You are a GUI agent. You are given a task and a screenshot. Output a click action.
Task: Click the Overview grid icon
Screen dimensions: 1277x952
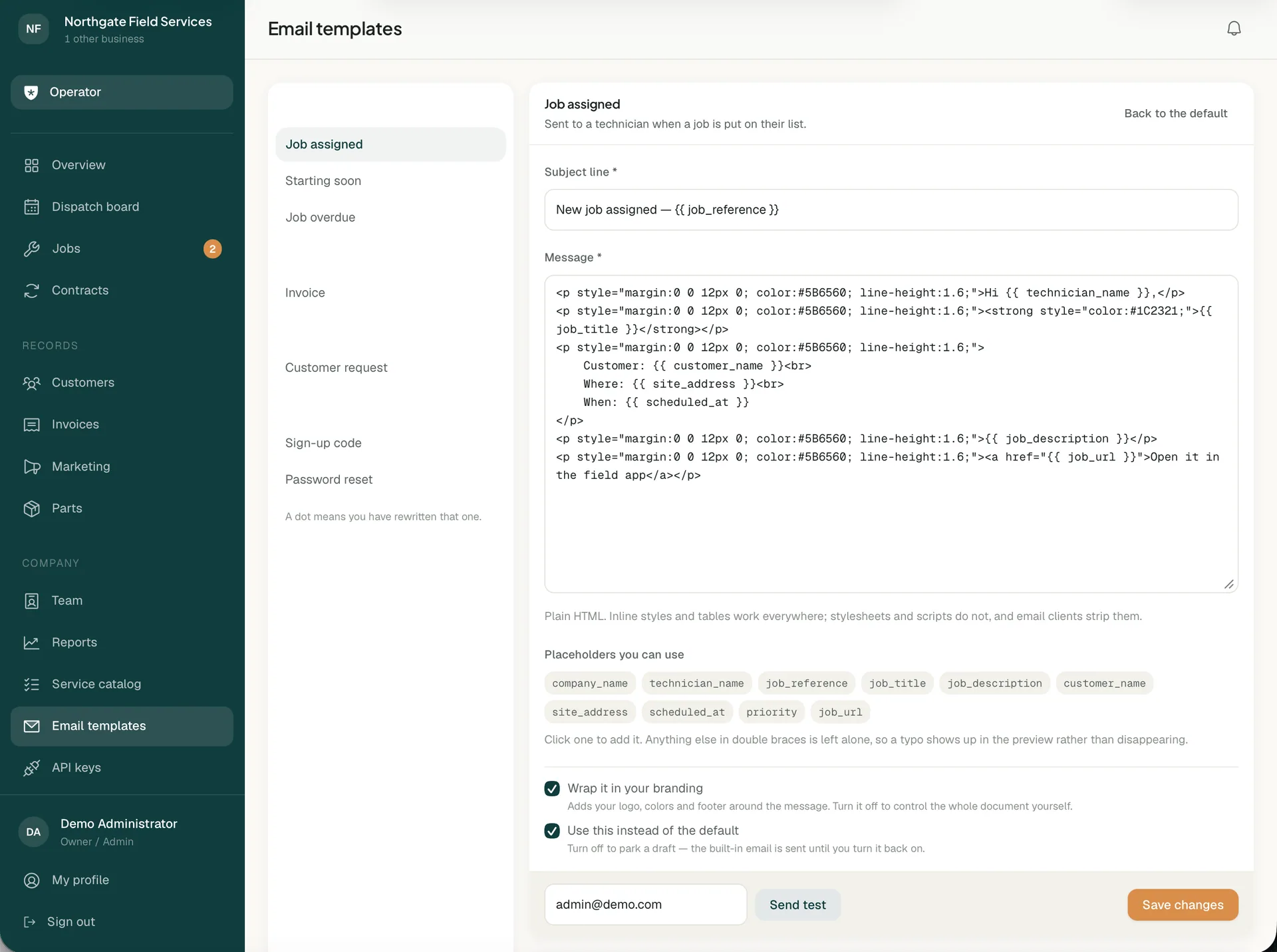tap(31, 165)
